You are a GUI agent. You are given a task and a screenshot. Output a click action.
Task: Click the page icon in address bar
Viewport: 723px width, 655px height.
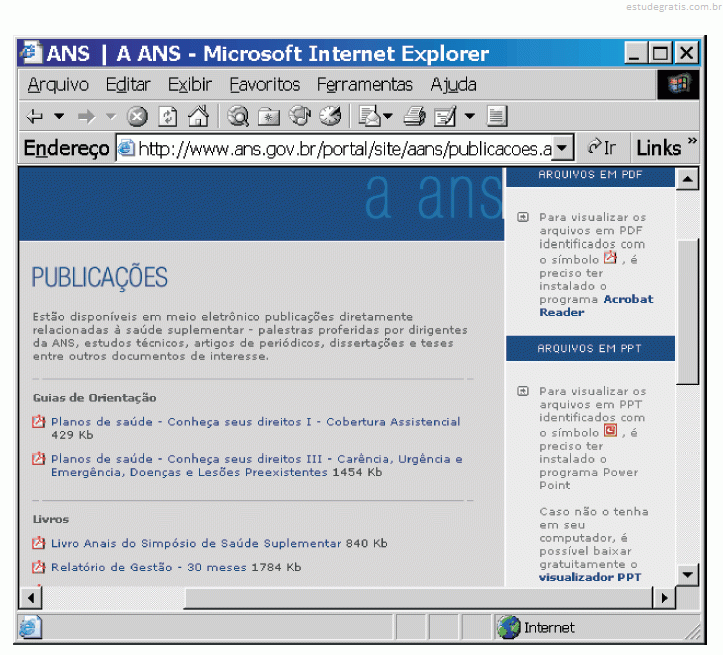tap(125, 148)
